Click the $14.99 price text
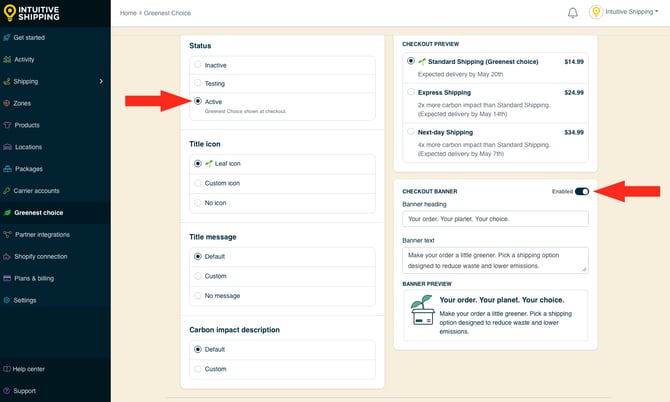 click(574, 62)
